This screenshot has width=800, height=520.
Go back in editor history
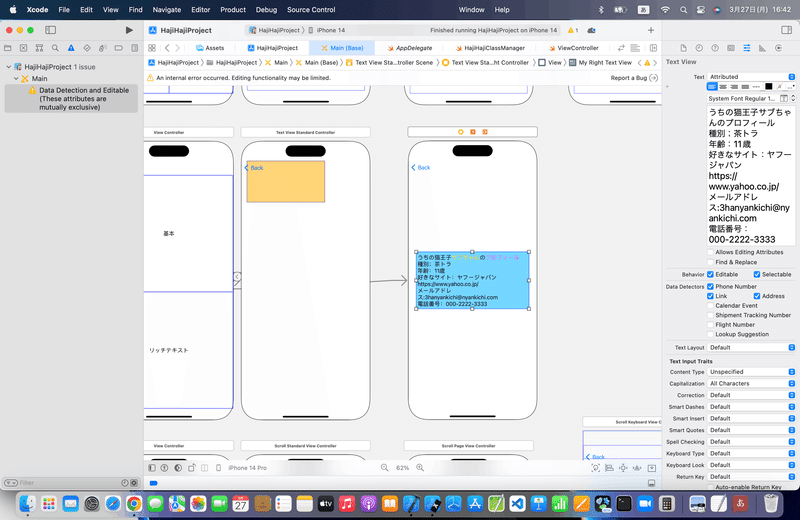pyautogui.click(x=167, y=48)
